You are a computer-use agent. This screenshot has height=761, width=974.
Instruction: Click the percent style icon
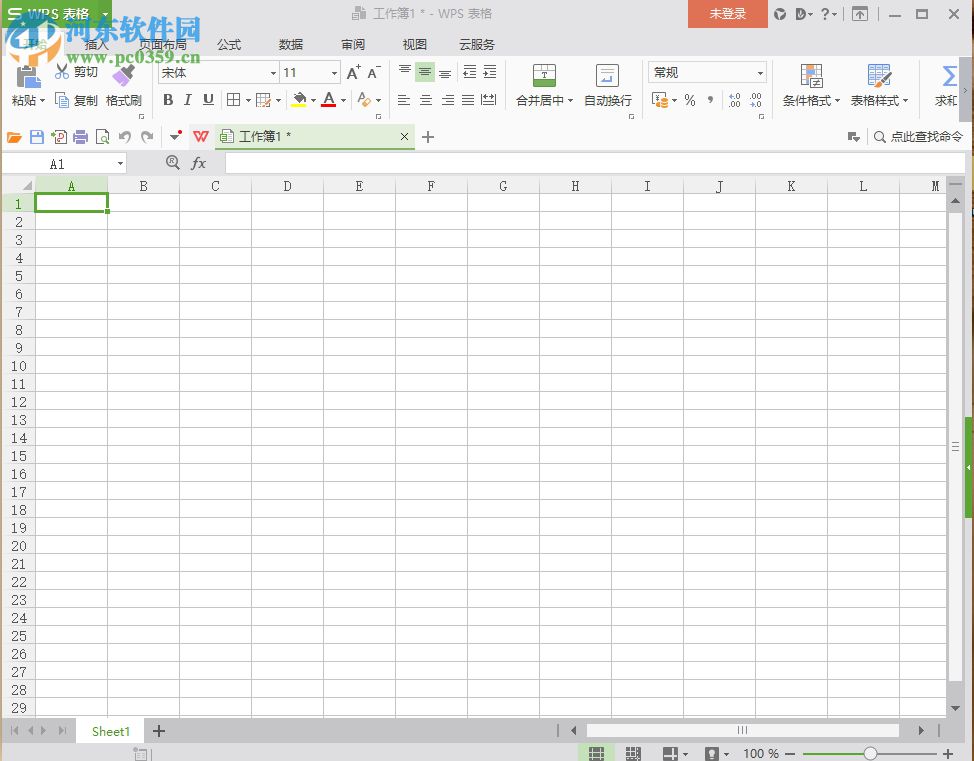(x=690, y=100)
